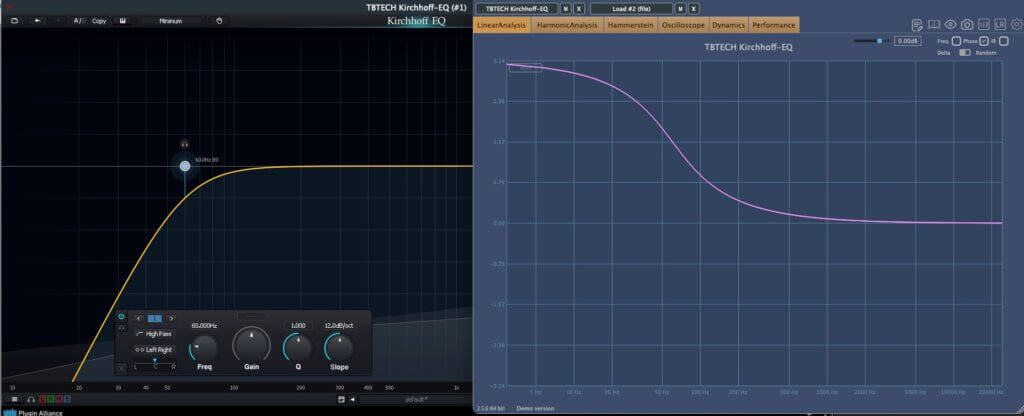The height and width of the screenshot is (416, 1024).
Task: Switch to the HarmonicAnalysis tab
Action: 567,25
